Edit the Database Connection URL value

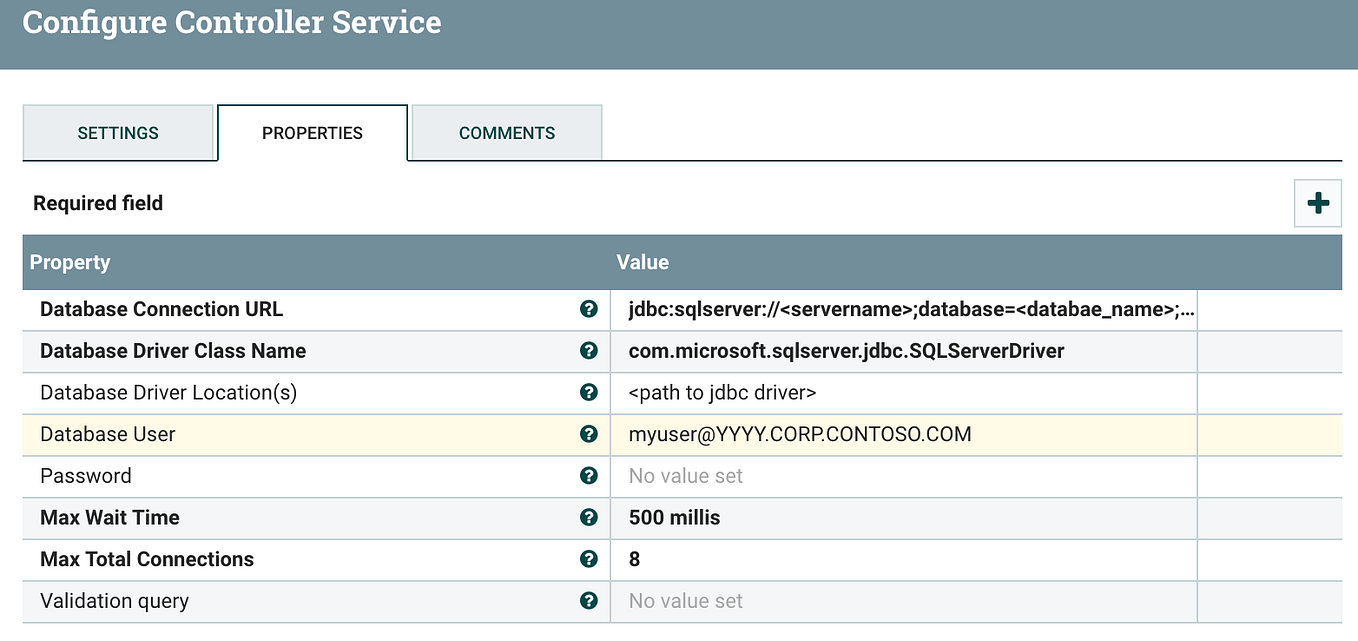point(900,309)
